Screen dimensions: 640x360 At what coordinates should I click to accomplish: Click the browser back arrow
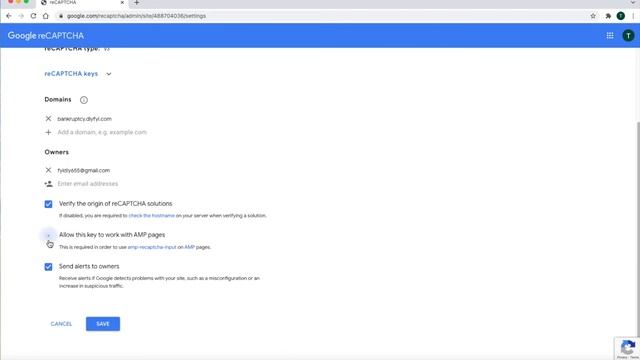9,16
